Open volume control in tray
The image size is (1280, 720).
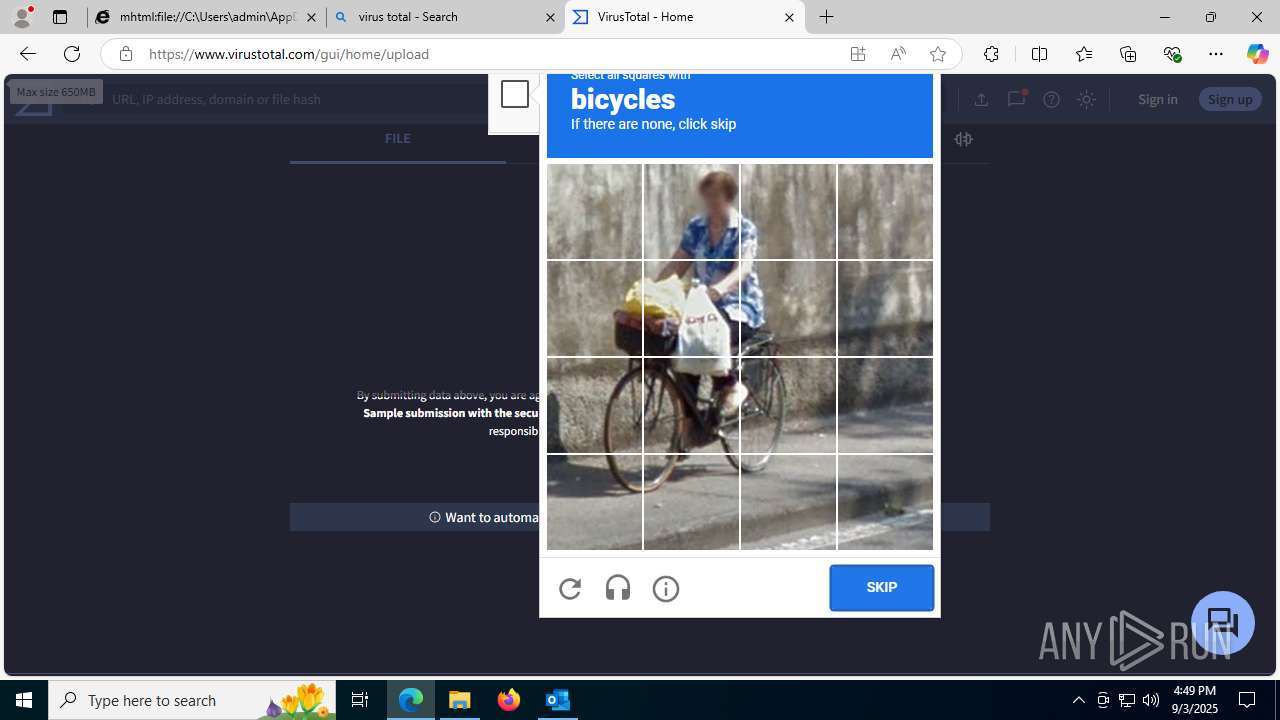point(1151,700)
